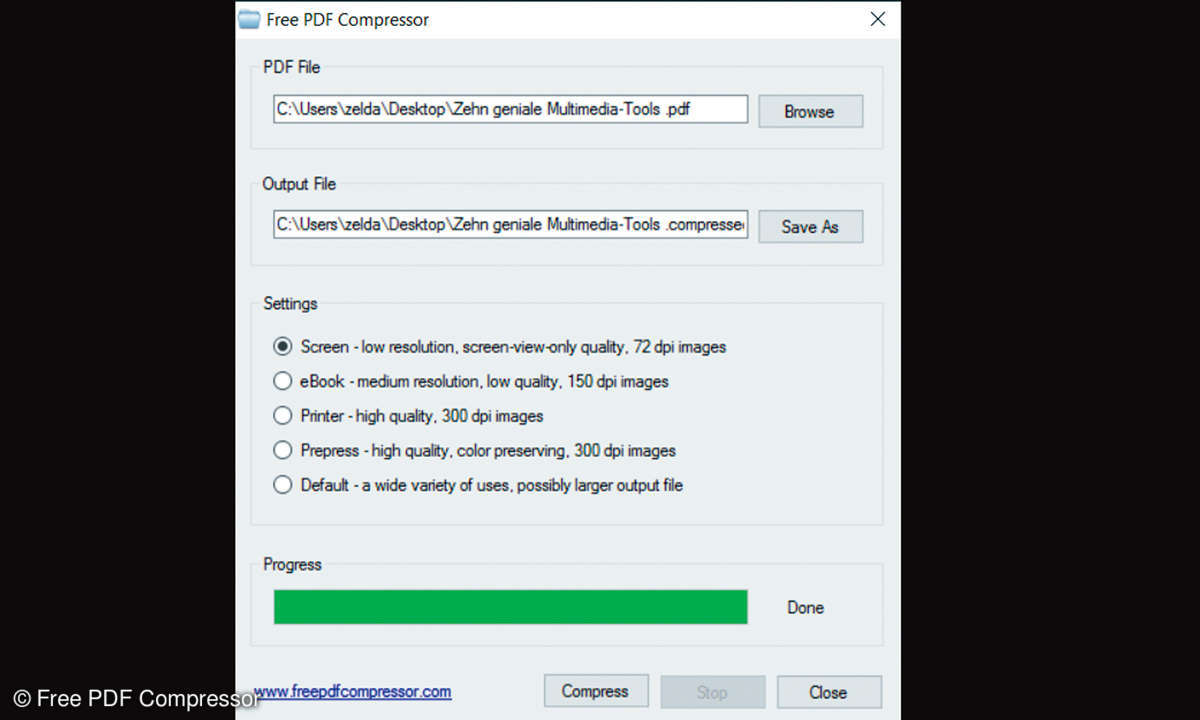Open the www.freepdfcompressor.com link
1200x720 pixels.
tap(352, 691)
